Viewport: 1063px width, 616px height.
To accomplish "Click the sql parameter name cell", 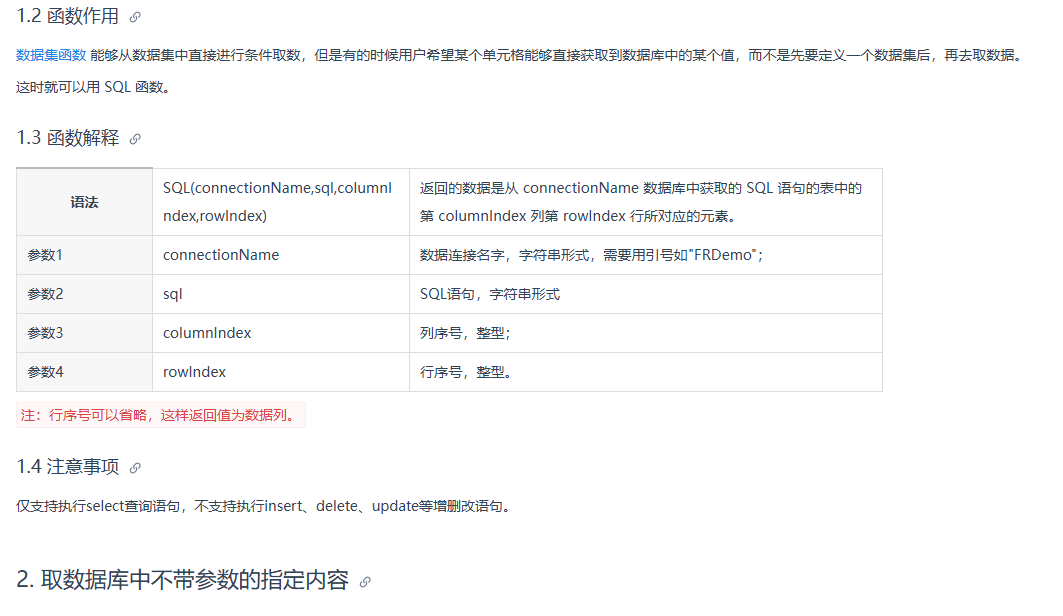I will pyautogui.click(x=281, y=294).
